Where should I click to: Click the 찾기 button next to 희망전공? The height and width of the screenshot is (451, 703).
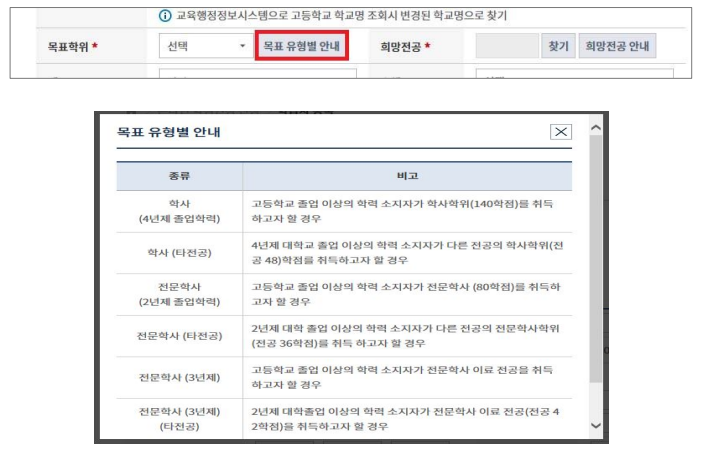point(558,46)
